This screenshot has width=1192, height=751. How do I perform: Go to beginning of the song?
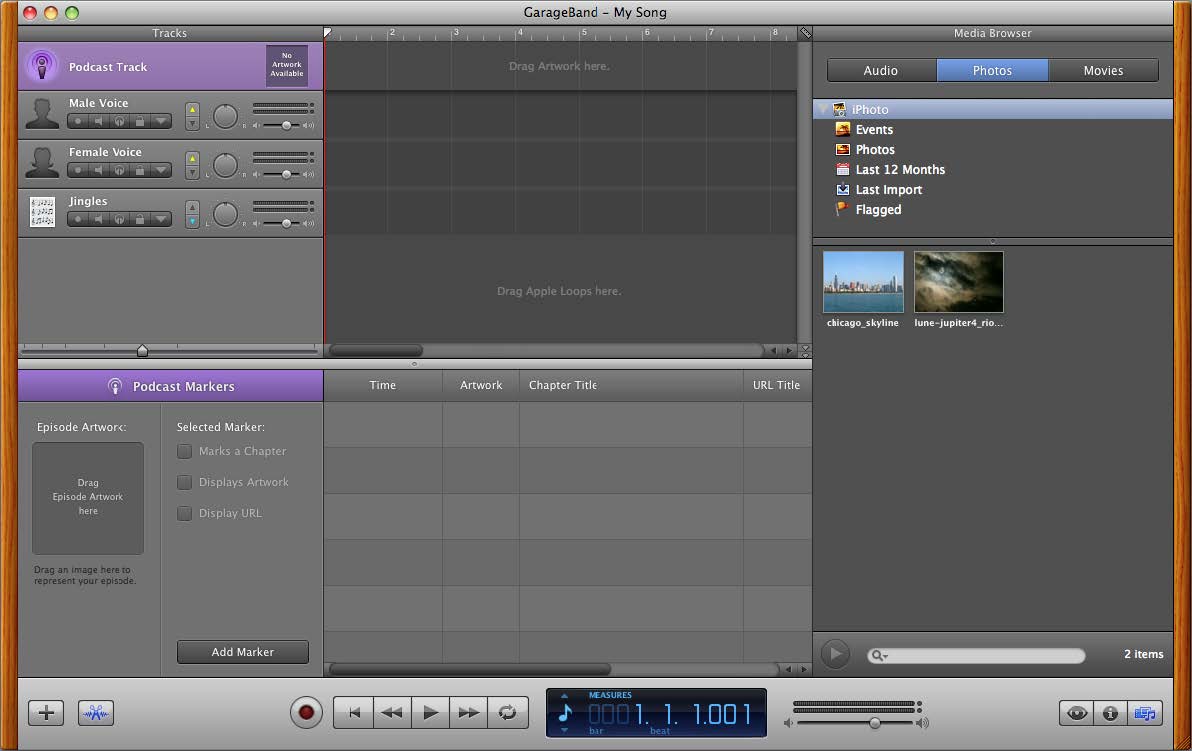[353, 712]
